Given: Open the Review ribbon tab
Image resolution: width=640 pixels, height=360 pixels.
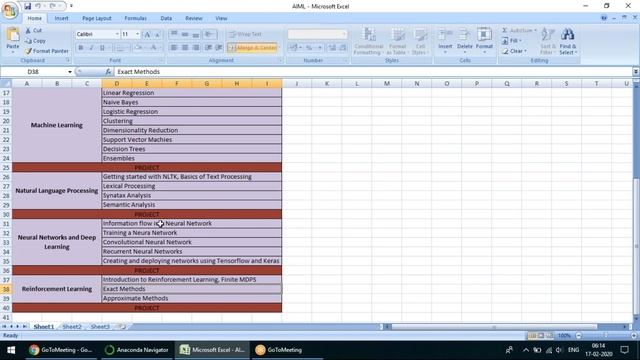Looking at the screenshot, I should [193, 18].
